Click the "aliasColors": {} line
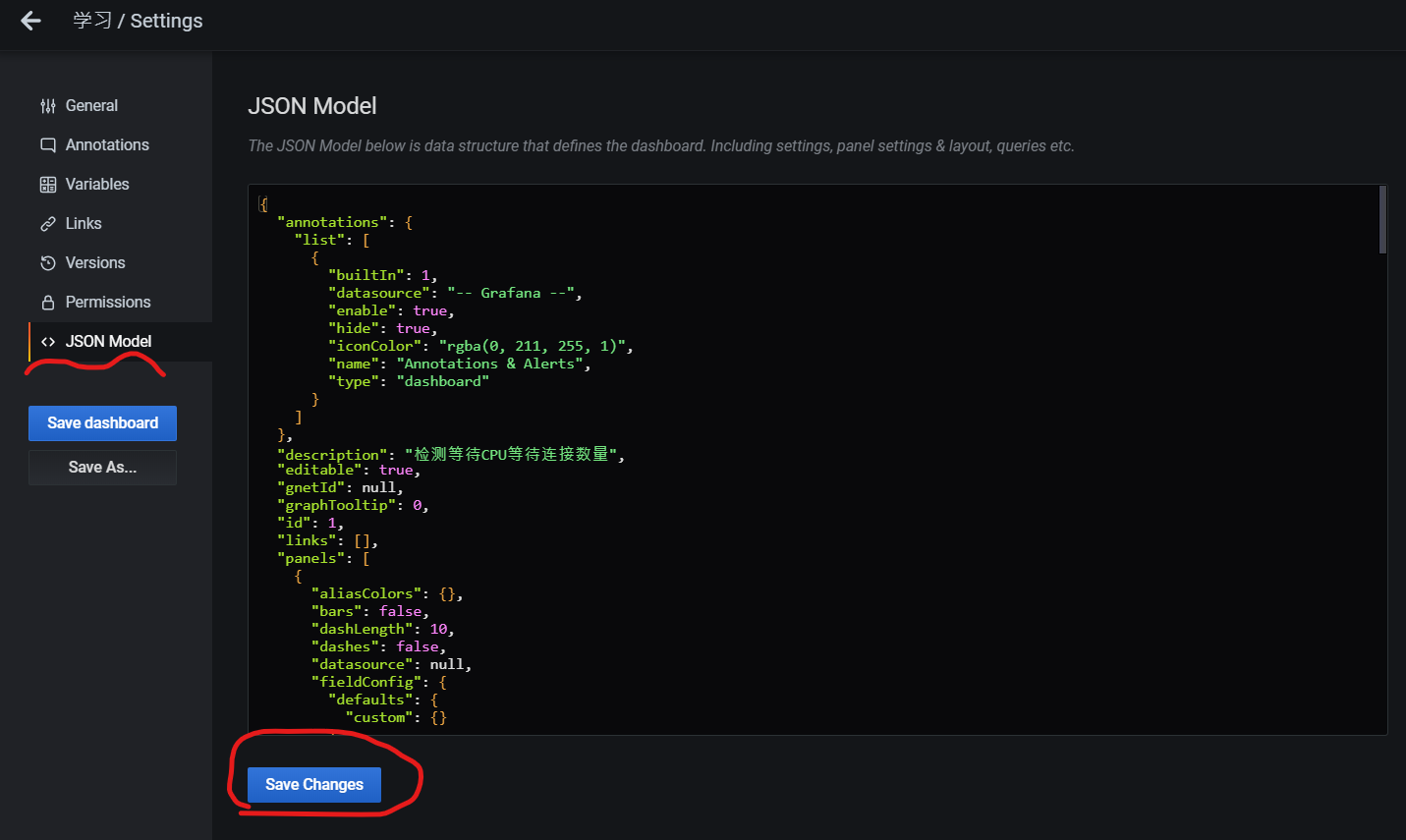The image size is (1406, 840). point(387,593)
